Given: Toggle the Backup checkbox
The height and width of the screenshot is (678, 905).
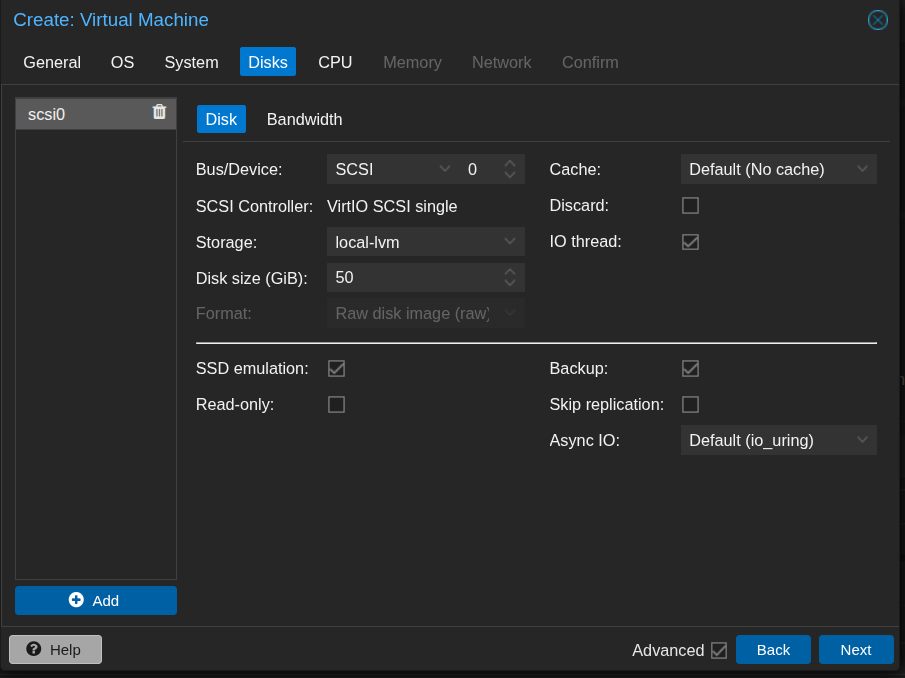Looking at the screenshot, I should tap(690, 368).
